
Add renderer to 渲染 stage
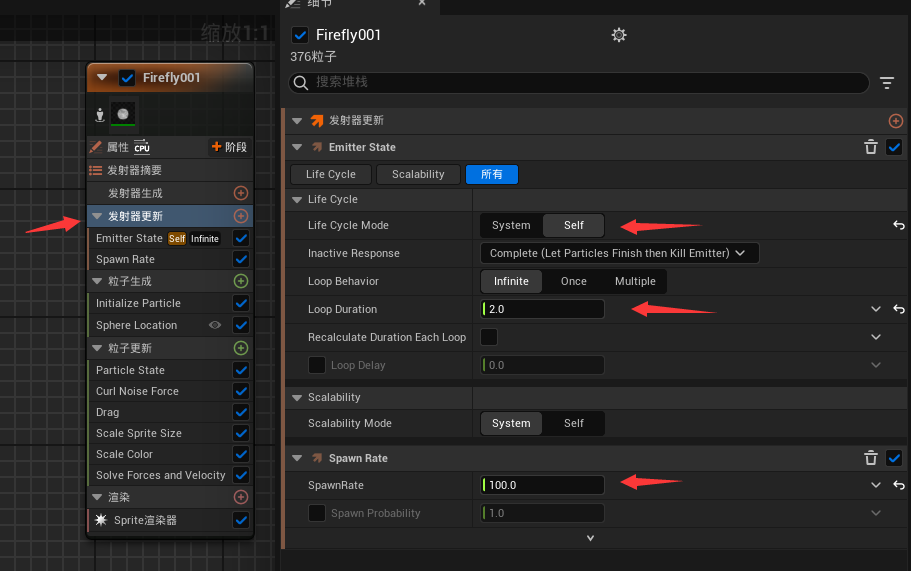click(x=241, y=497)
